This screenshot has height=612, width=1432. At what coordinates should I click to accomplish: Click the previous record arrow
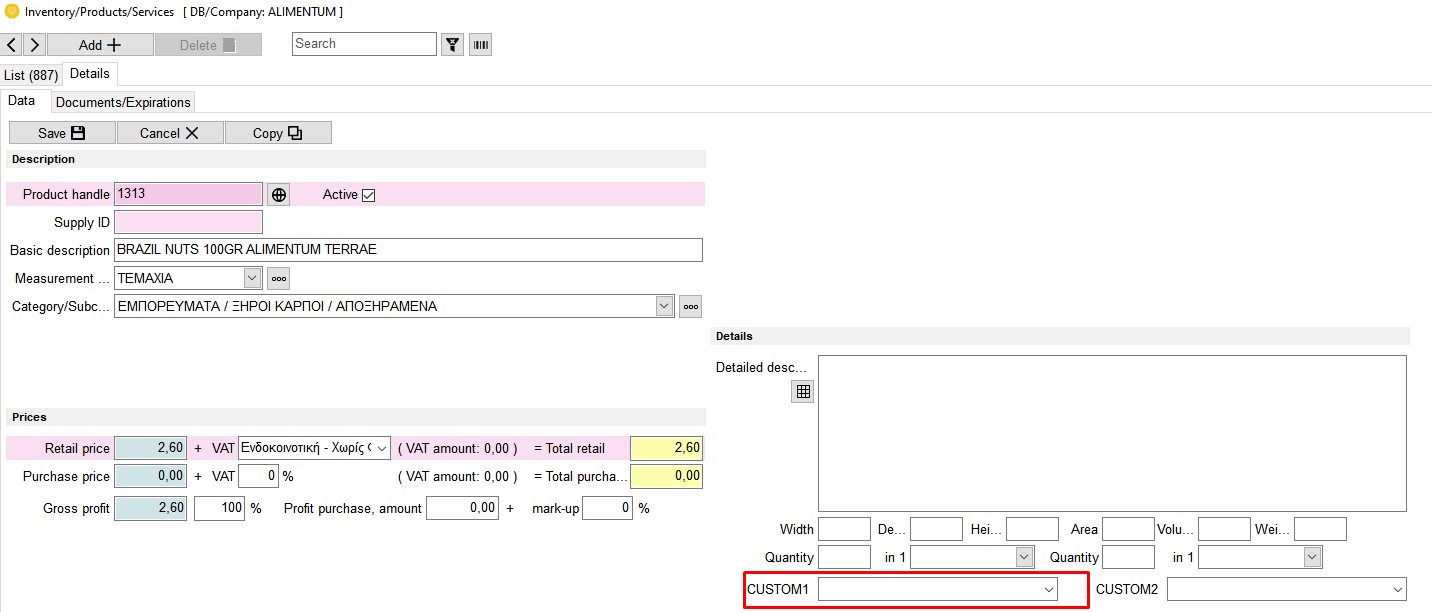(x=12, y=45)
